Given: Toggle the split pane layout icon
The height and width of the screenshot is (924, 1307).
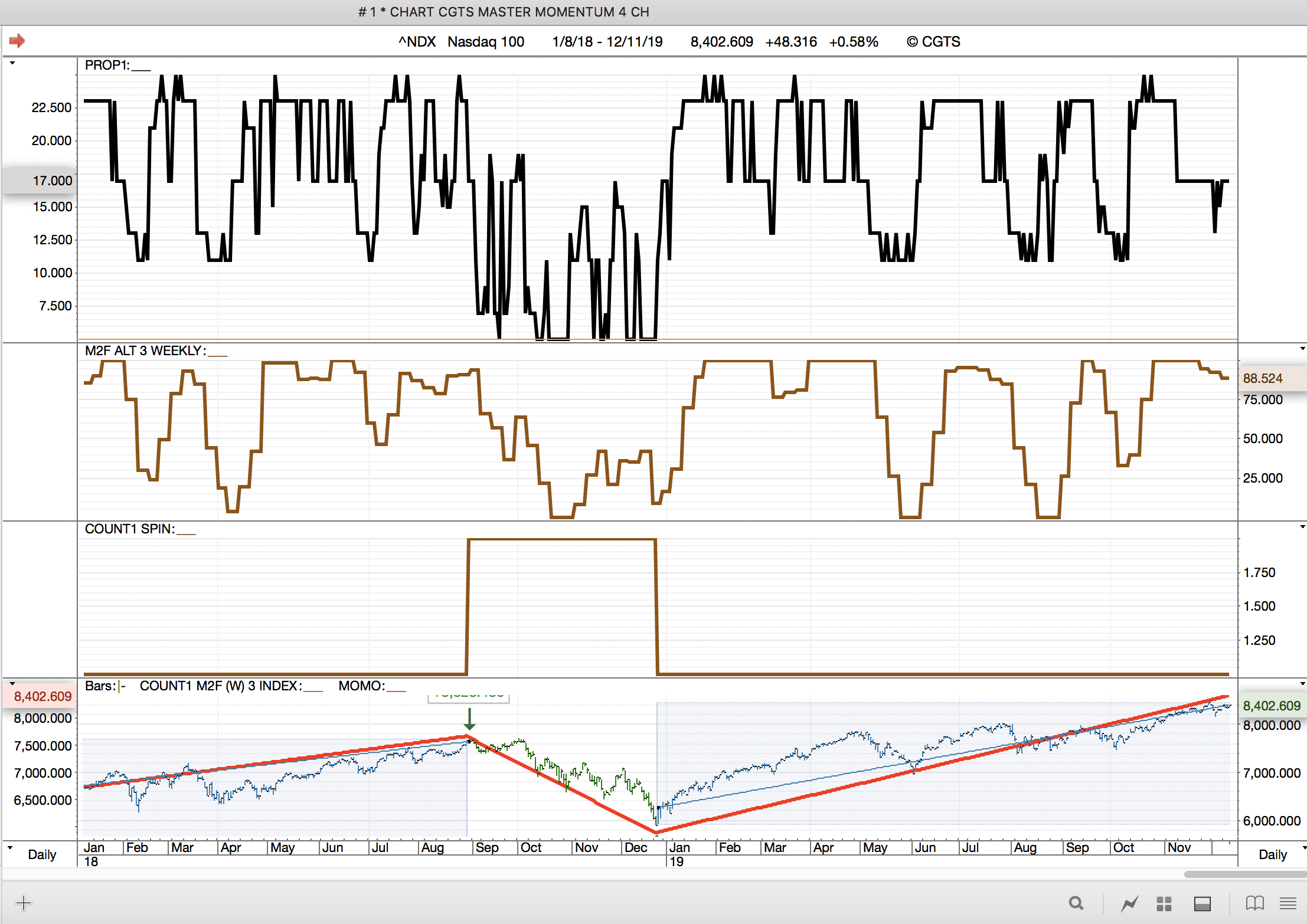Looking at the screenshot, I should coord(1203,903).
